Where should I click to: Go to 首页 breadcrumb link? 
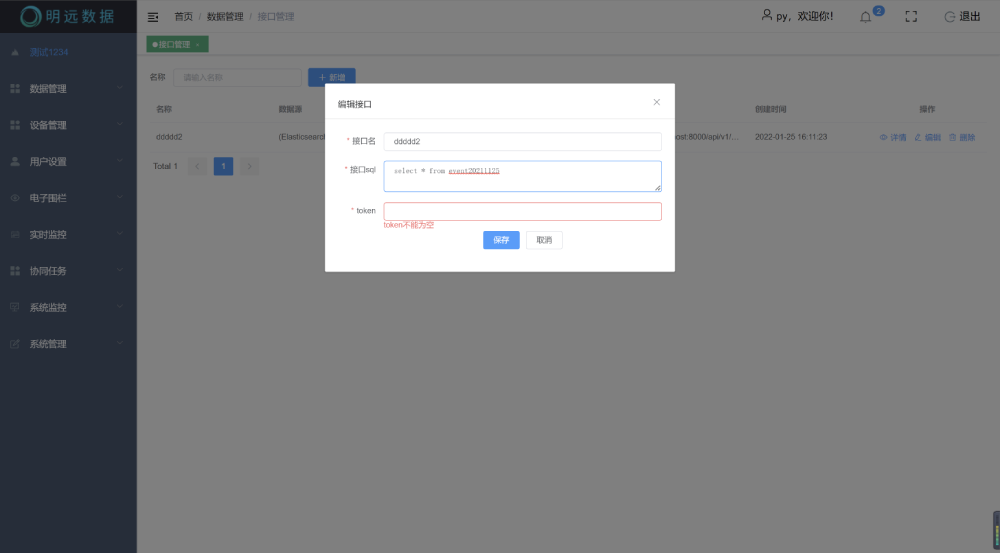point(184,17)
